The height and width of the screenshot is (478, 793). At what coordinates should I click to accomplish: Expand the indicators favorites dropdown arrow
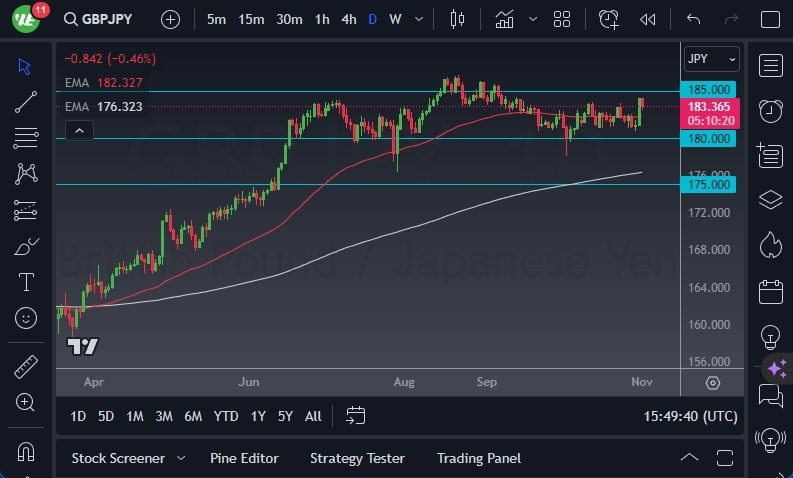coord(533,19)
